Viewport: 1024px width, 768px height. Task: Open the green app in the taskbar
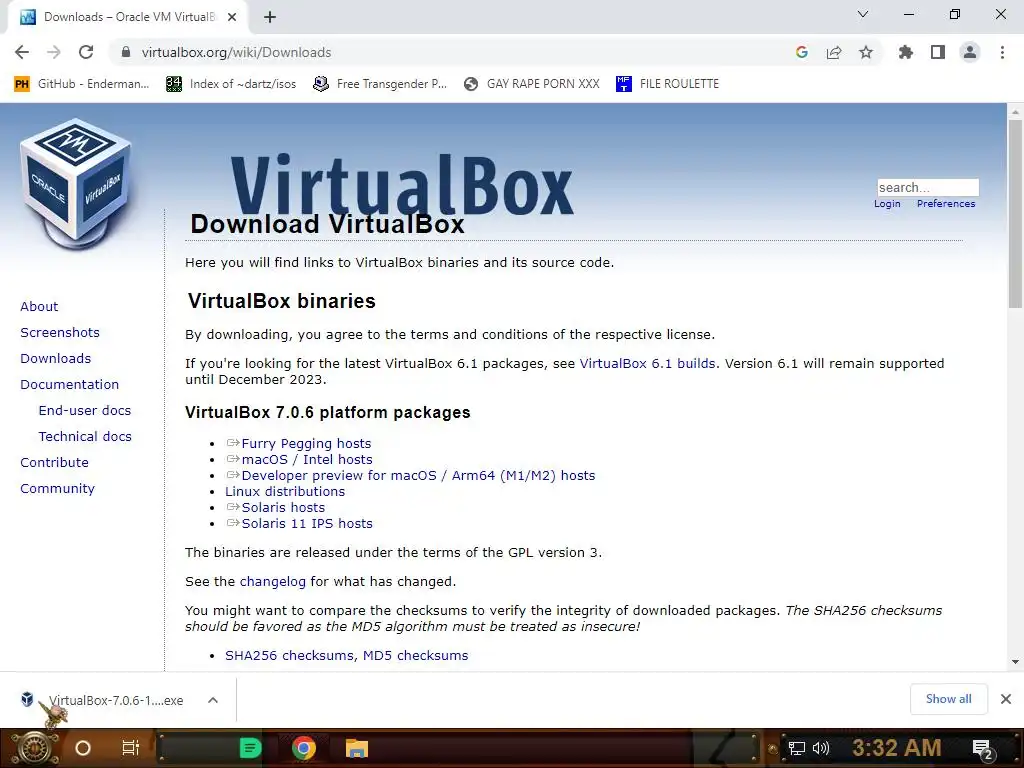coord(250,748)
